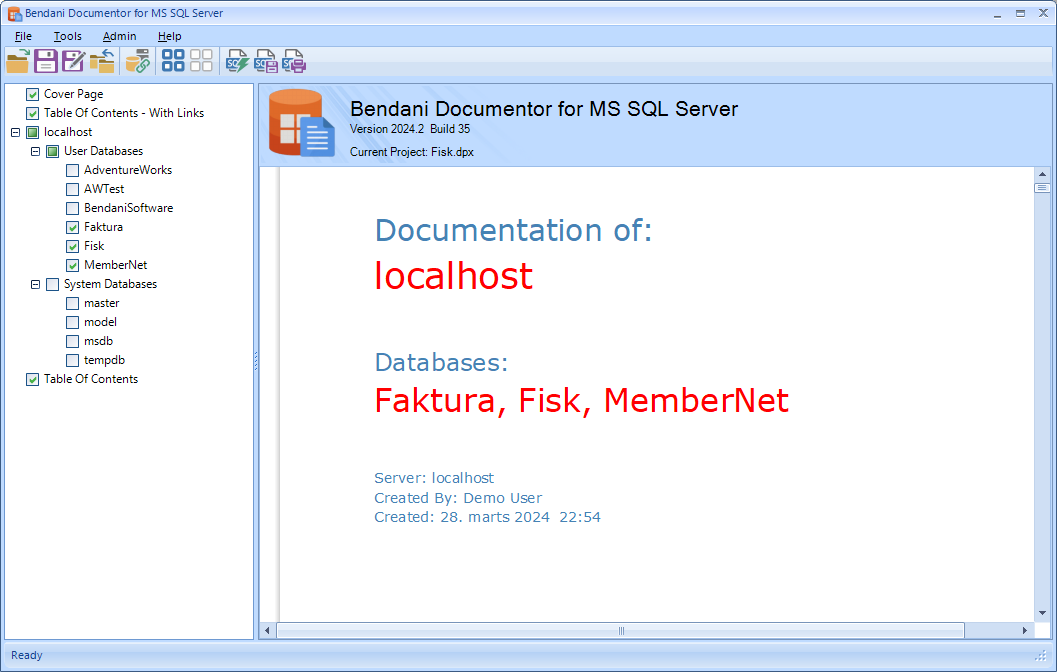
Task: Click the generate documentation lightning icon
Action: click(x=238, y=61)
